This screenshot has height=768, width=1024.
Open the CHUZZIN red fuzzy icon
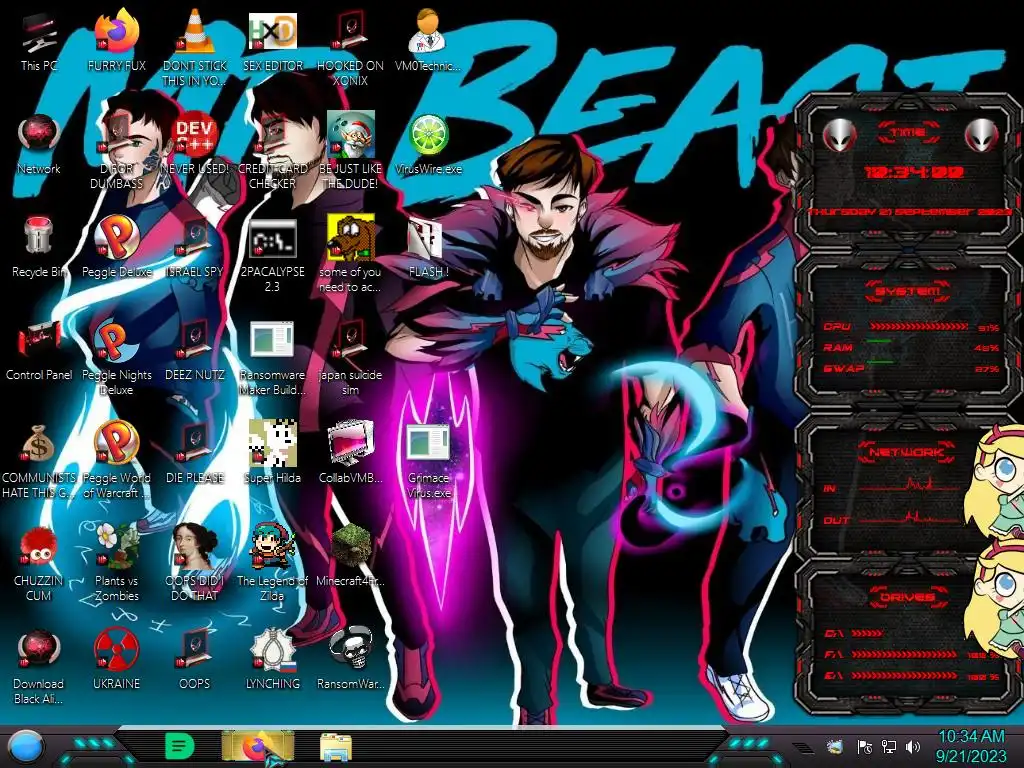[x=39, y=563]
